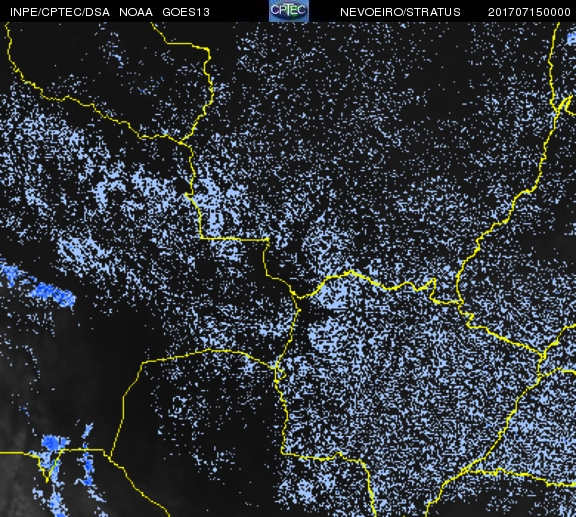Image resolution: width=576 pixels, height=517 pixels.
Task: Click the INPE/CPTEC/DSA header label
Action: (x=60, y=12)
